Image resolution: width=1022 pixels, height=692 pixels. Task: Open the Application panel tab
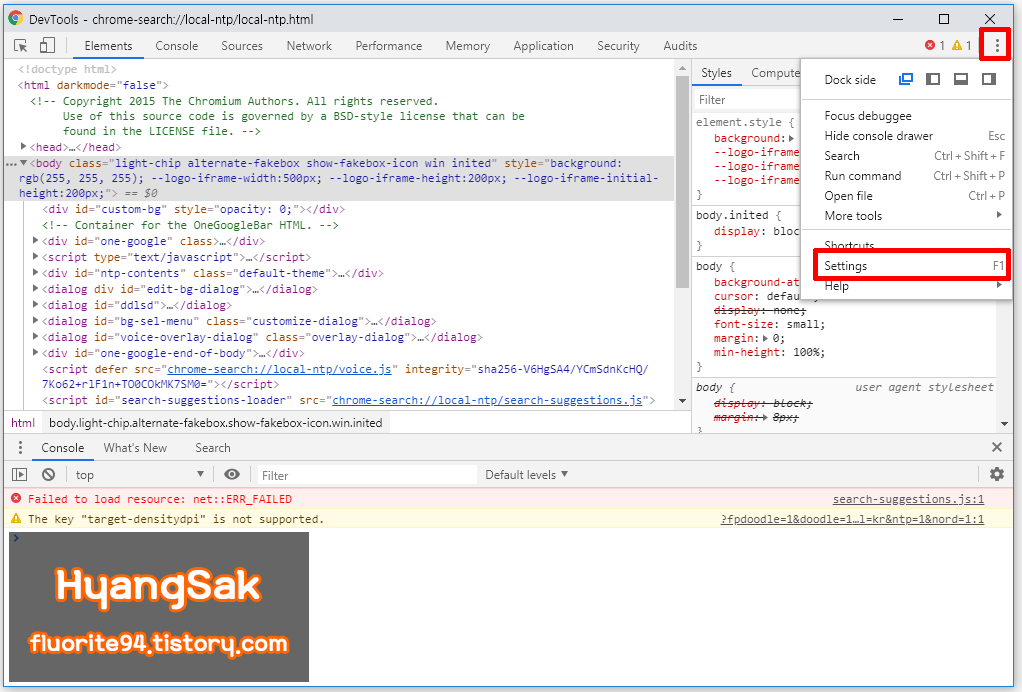point(543,46)
